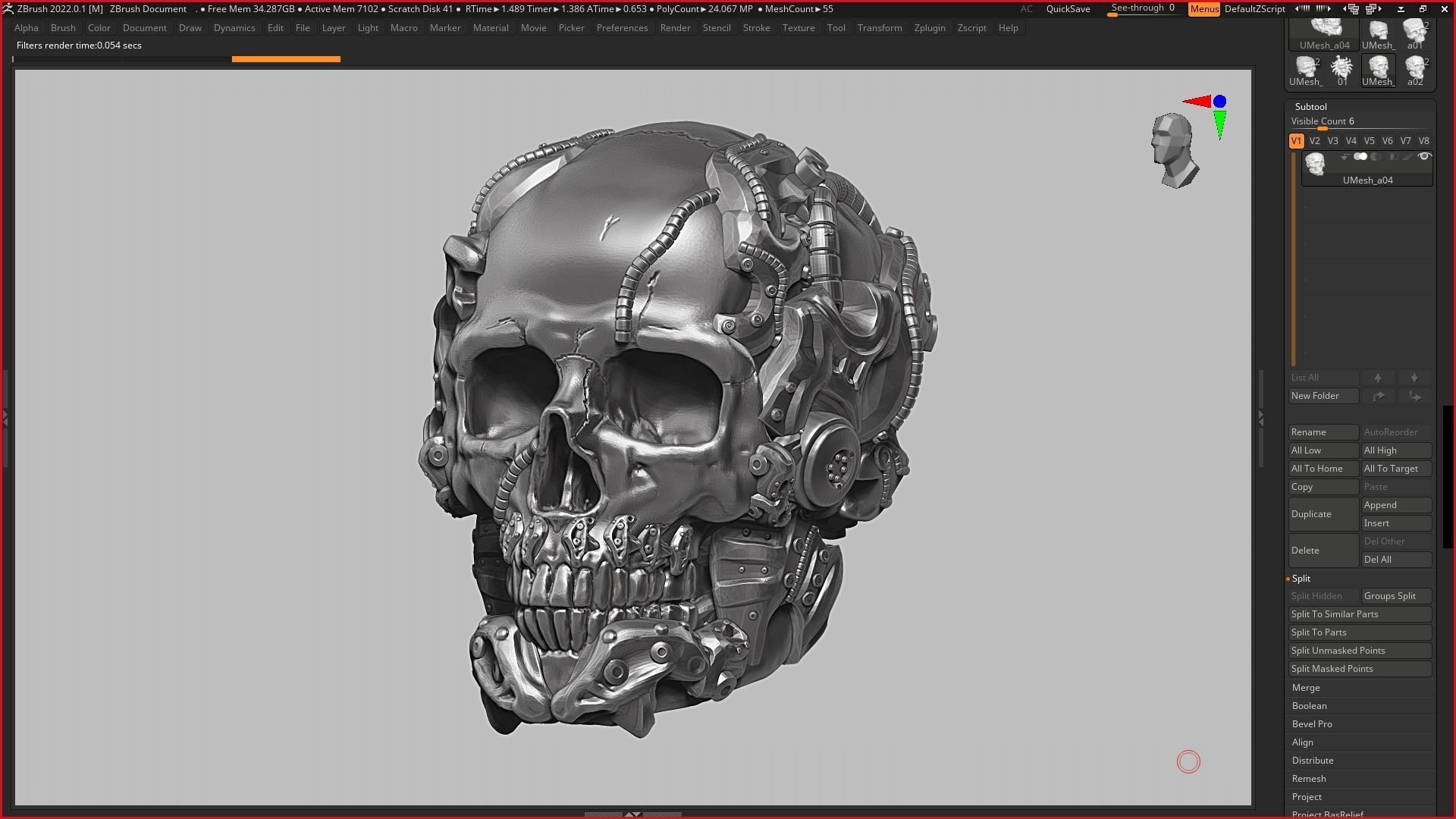Toggle polypaint brush icon on UMesh_a04 subtool
Screen dimensions: 1456x819
[x=1407, y=157]
